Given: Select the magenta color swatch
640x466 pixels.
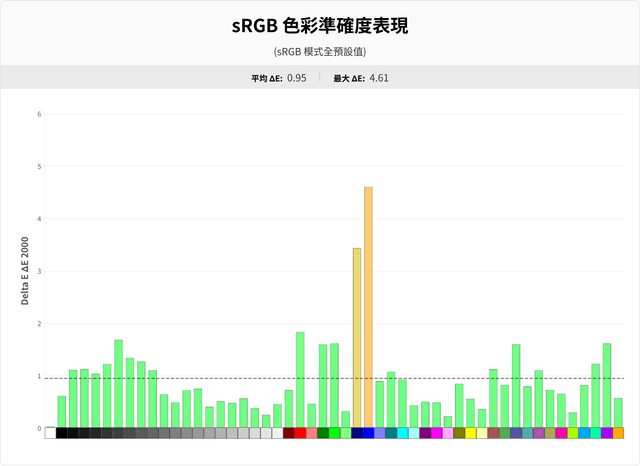Looking at the screenshot, I should tap(436, 433).
